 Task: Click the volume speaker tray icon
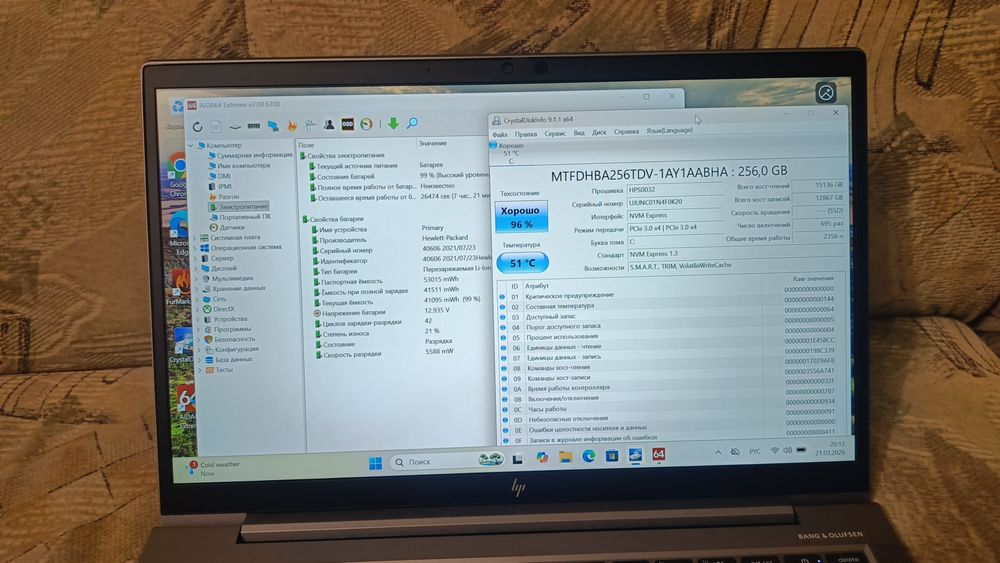[x=788, y=450]
